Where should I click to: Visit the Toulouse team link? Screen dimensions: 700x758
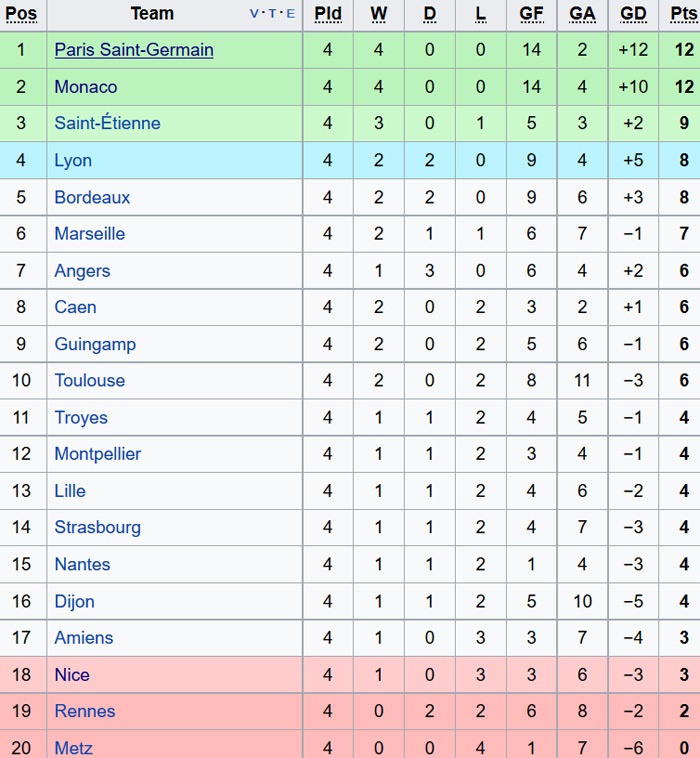(x=89, y=381)
